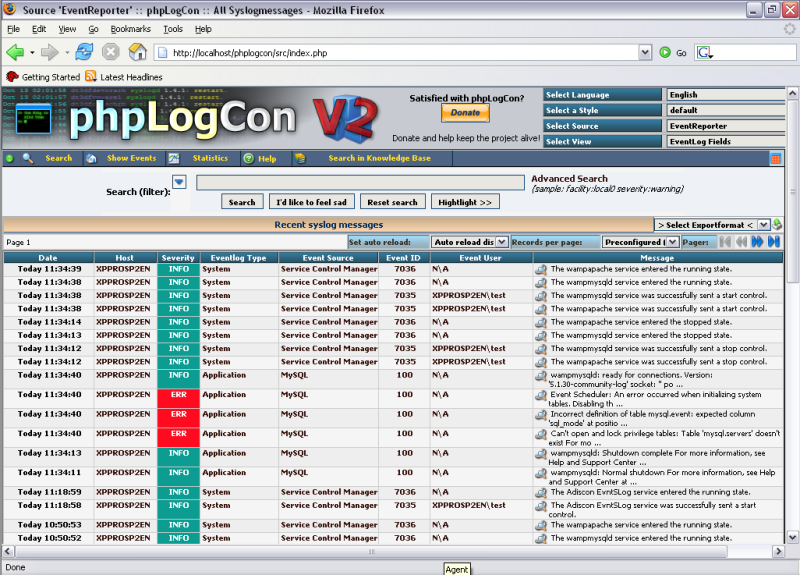This screenshot has width=800, height=575.
Task: Open the Select Source dropdown showing EventReporter
Action: coord(725,126)
